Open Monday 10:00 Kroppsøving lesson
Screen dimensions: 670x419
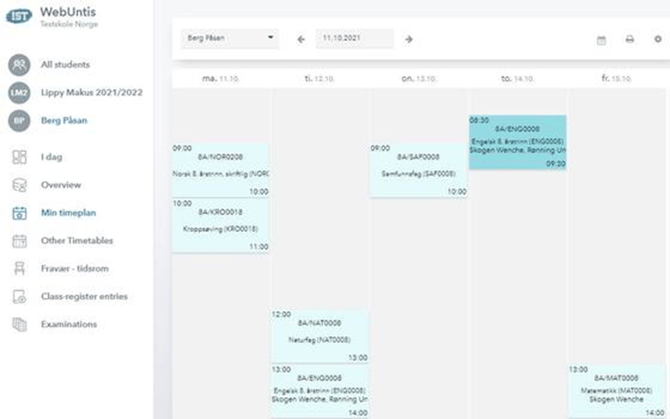220,225
